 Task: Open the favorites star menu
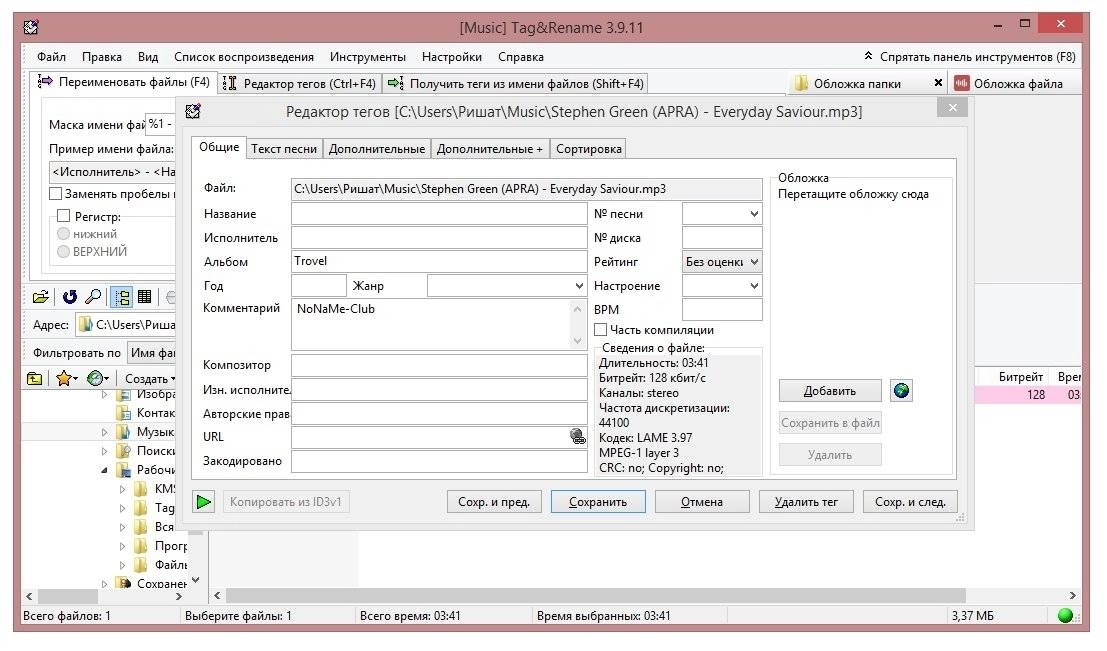click(66, 378)
